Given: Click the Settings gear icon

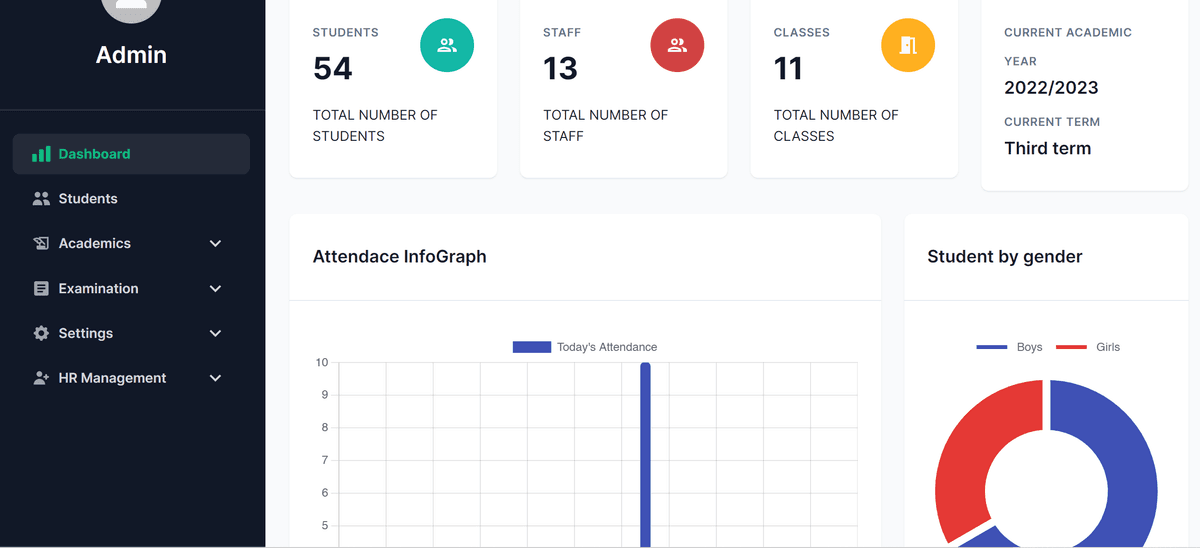Looking at the screenshot, I should pyautogui.click(x=41, y=334).
